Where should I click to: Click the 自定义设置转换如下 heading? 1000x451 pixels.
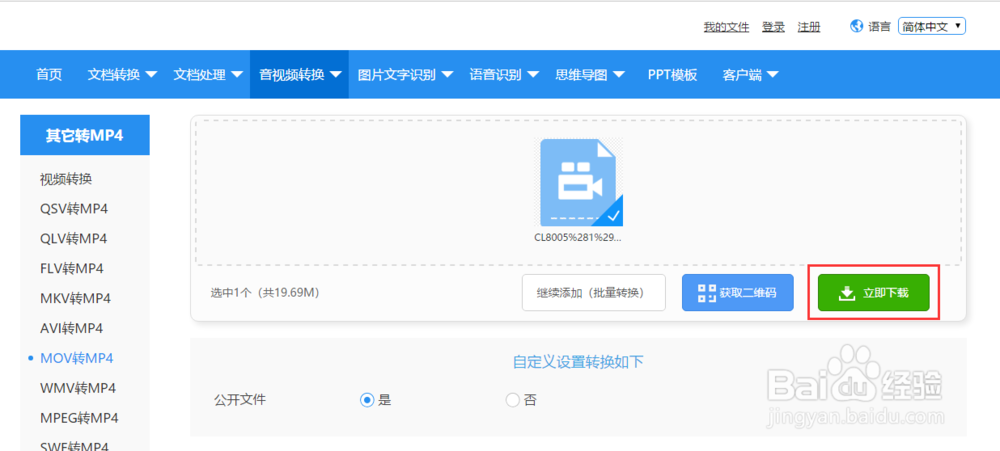tap(578, 362)
